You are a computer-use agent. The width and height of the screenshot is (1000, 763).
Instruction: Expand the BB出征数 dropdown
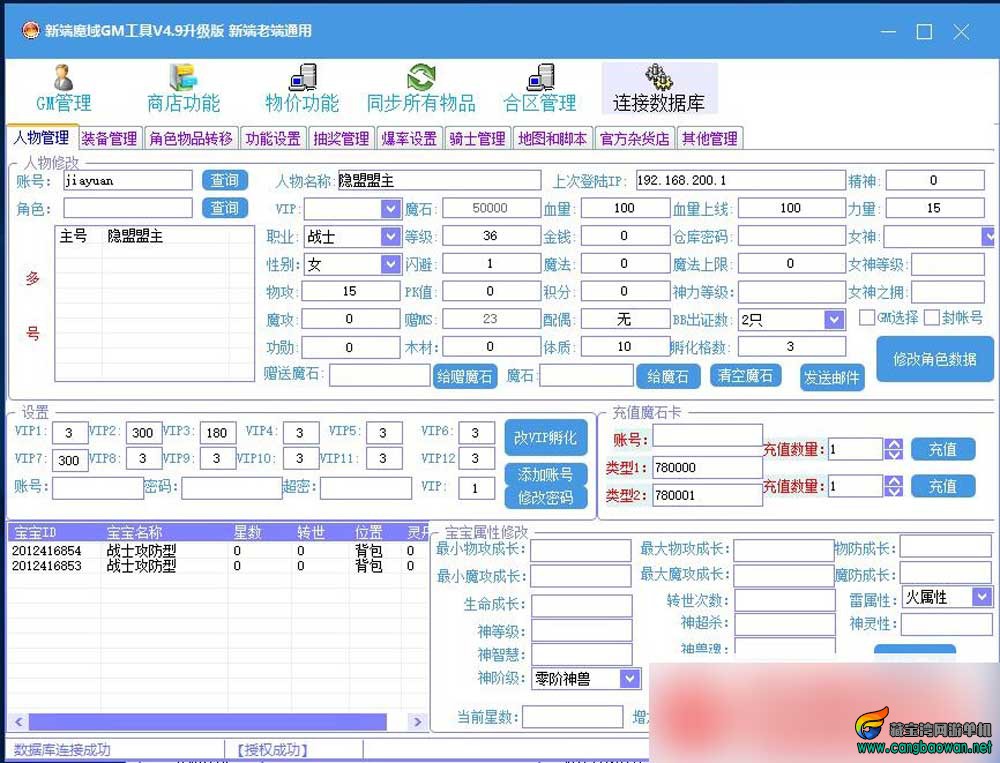pos(834,320)
